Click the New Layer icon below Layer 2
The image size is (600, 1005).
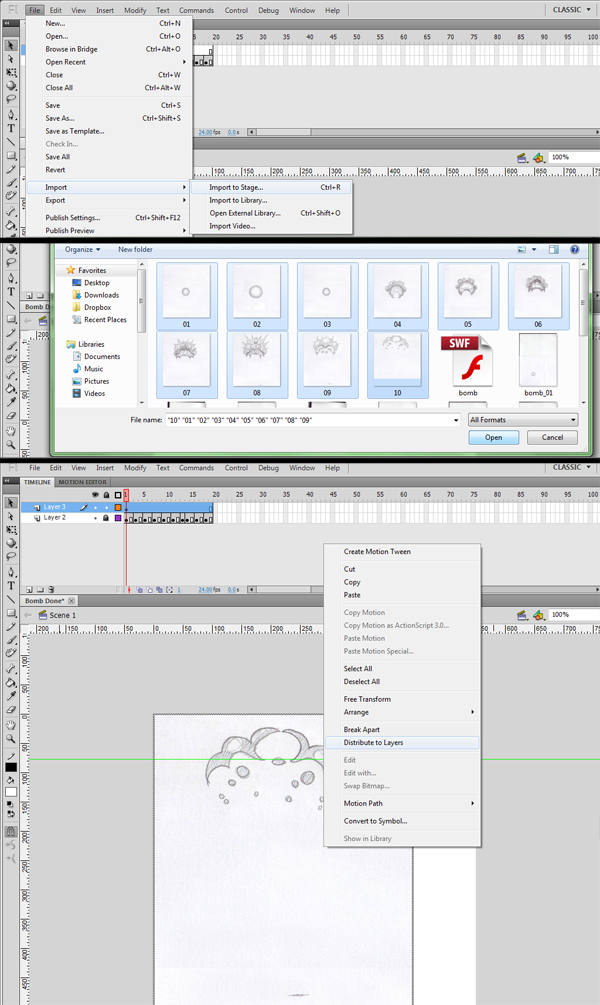pos(29,589)
